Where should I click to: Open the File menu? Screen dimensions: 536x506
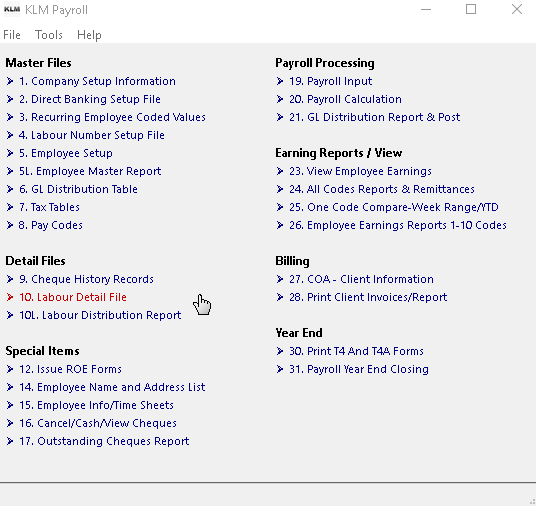click(12, 35)
